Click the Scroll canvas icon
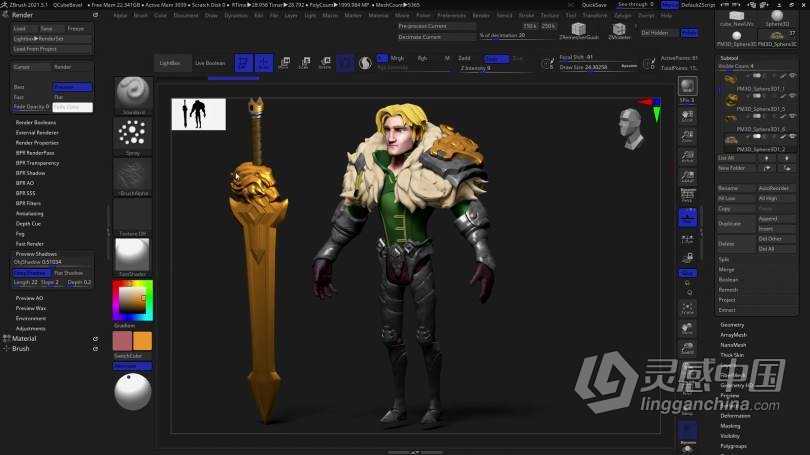Viewport: 810px width, 455px height. pos(688,116)
